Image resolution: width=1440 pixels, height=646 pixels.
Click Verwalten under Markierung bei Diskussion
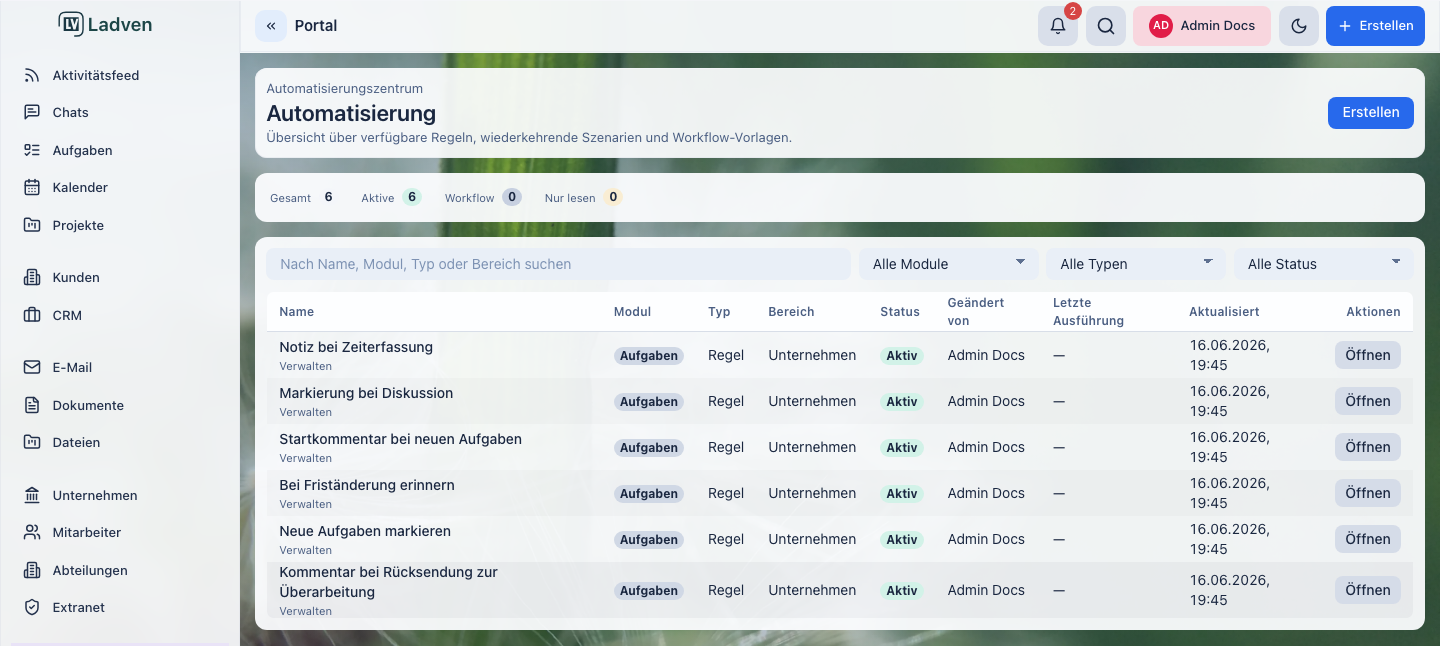305,412
